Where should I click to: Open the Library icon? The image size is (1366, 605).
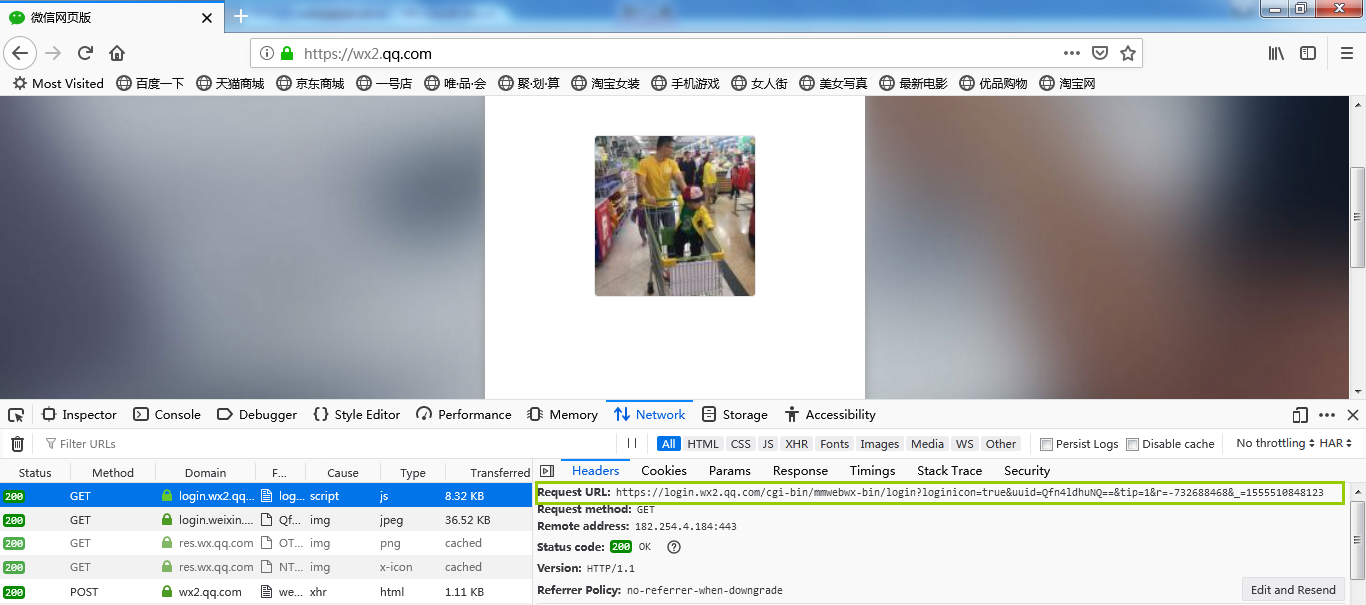click(x=1276, y=53)
